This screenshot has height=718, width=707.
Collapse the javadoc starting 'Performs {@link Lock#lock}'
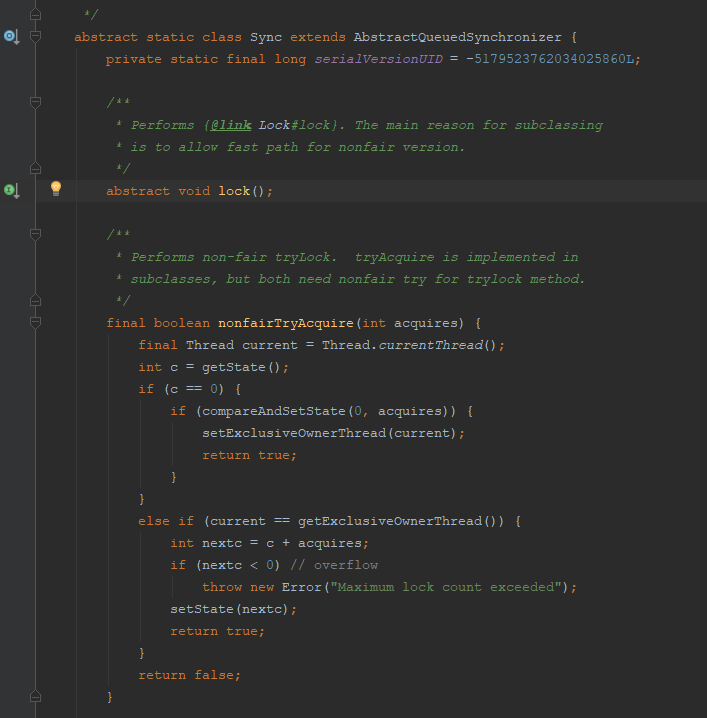click(37, 102)
